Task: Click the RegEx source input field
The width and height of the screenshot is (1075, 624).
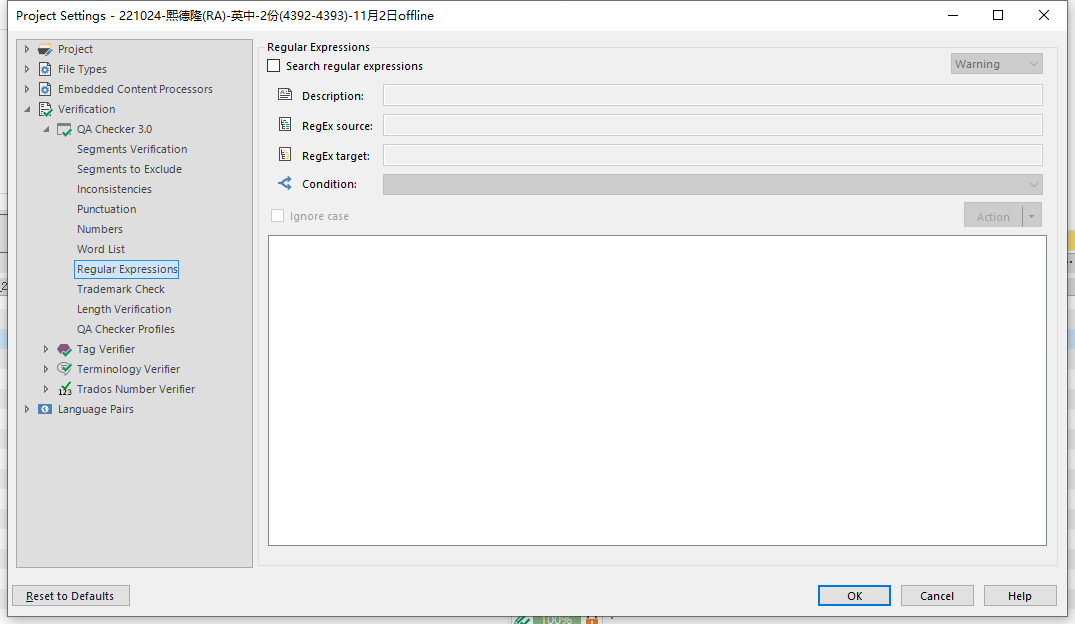Action: (x=712, y=125)
